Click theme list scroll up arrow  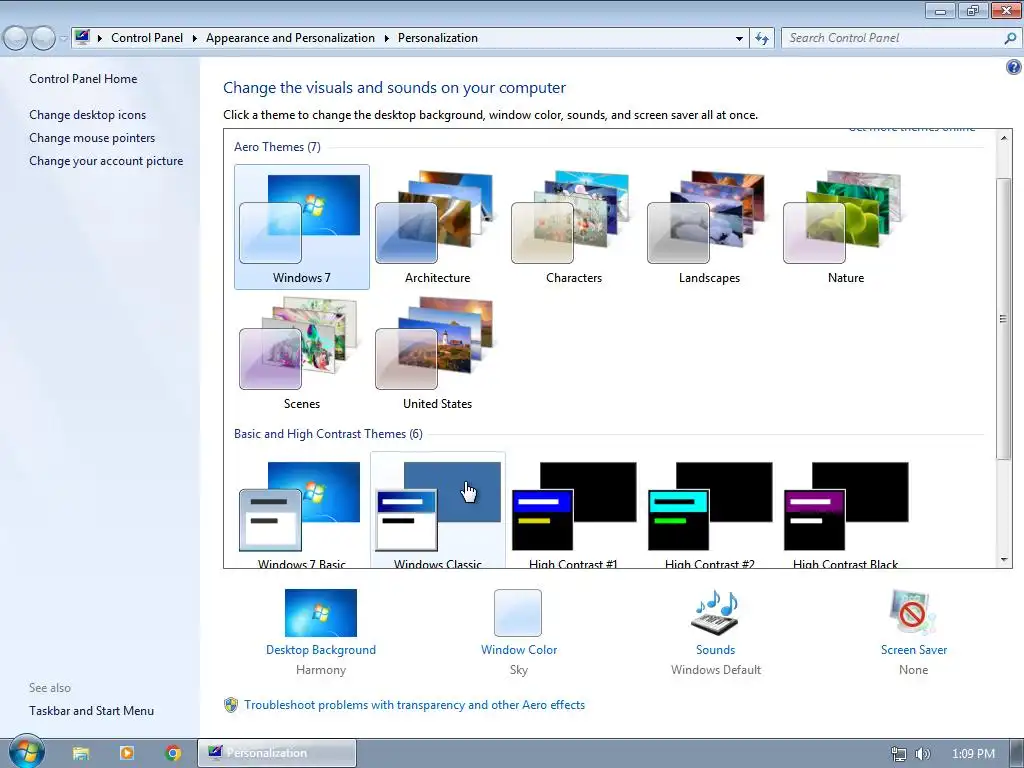click(1004, 138)
